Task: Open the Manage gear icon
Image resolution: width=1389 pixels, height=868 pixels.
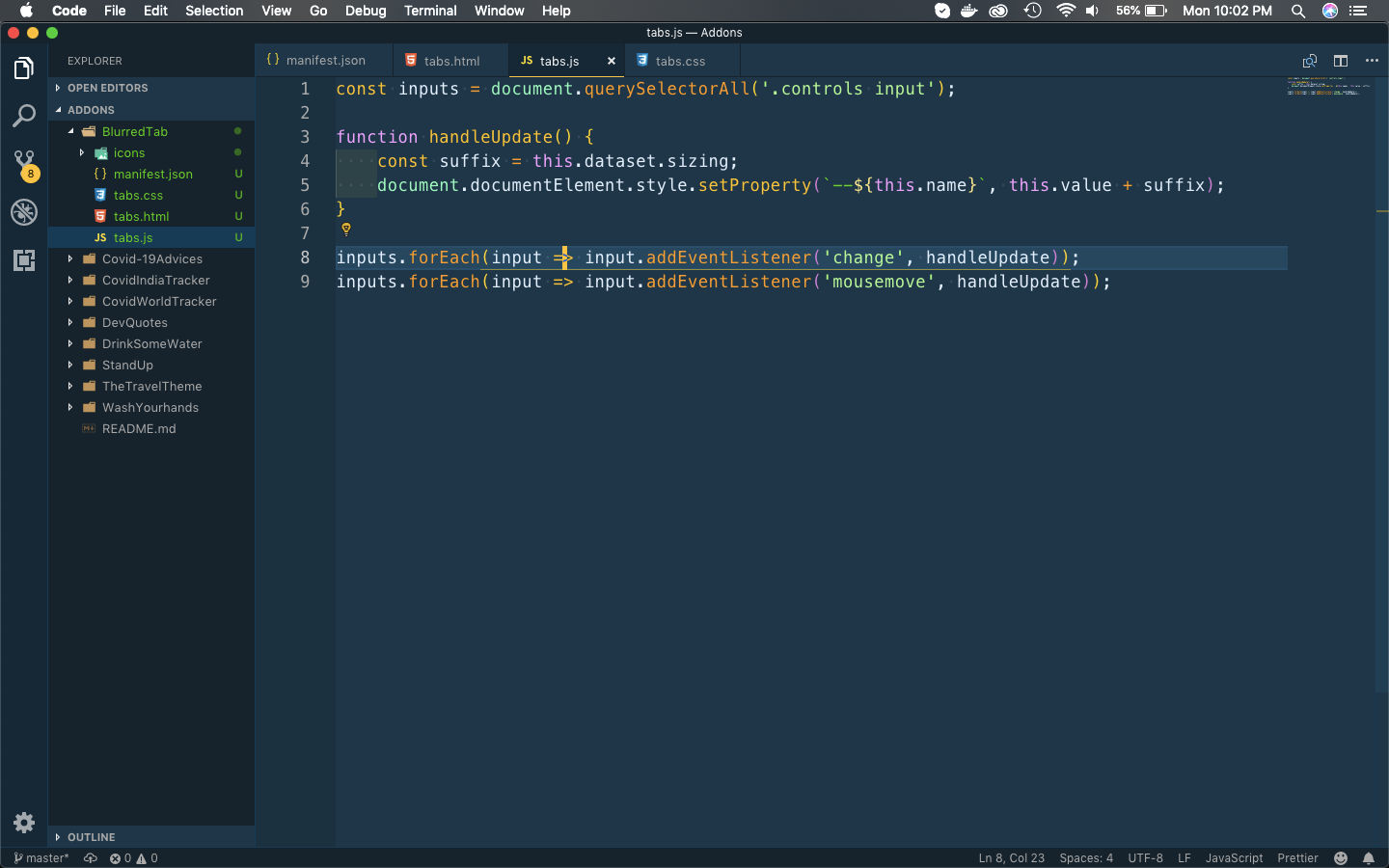Action: [x=24, y=823]
